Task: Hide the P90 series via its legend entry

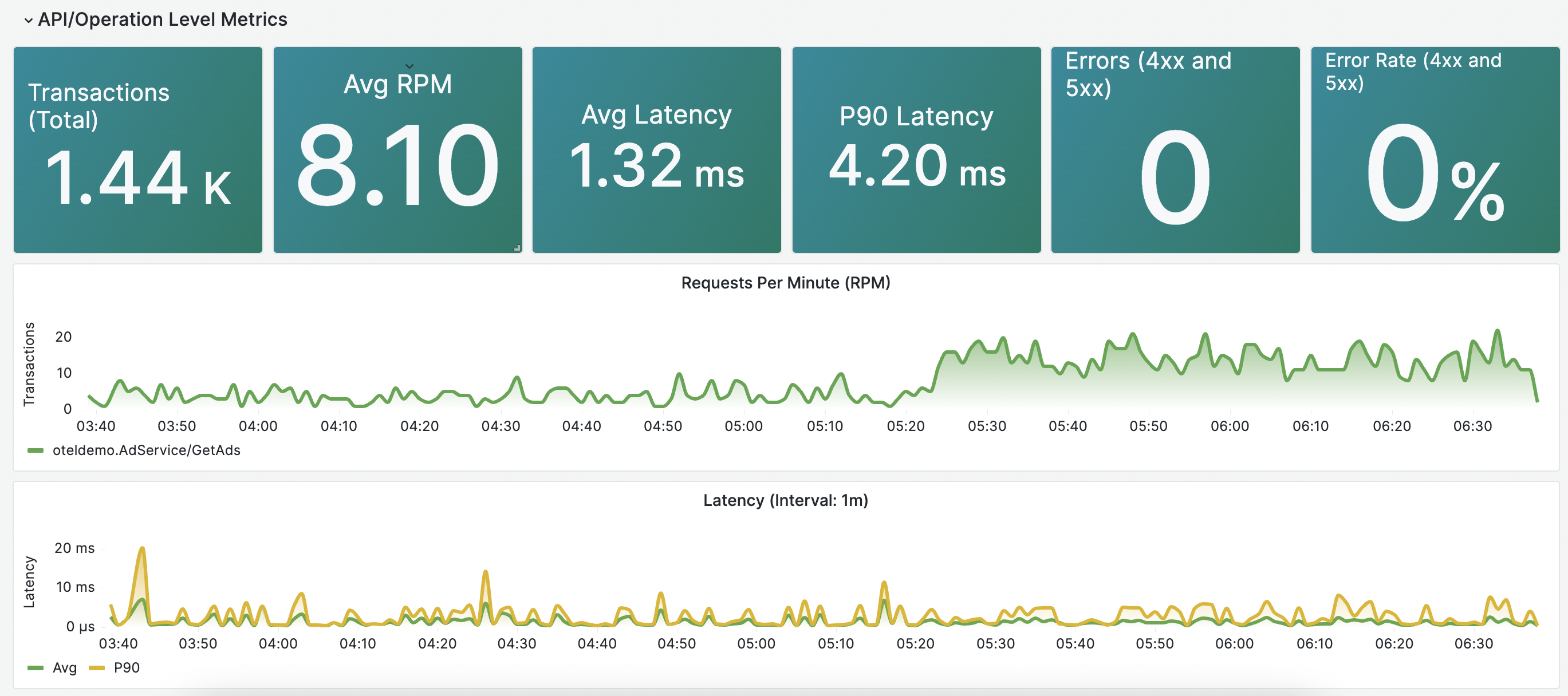Action: (127, 667)
